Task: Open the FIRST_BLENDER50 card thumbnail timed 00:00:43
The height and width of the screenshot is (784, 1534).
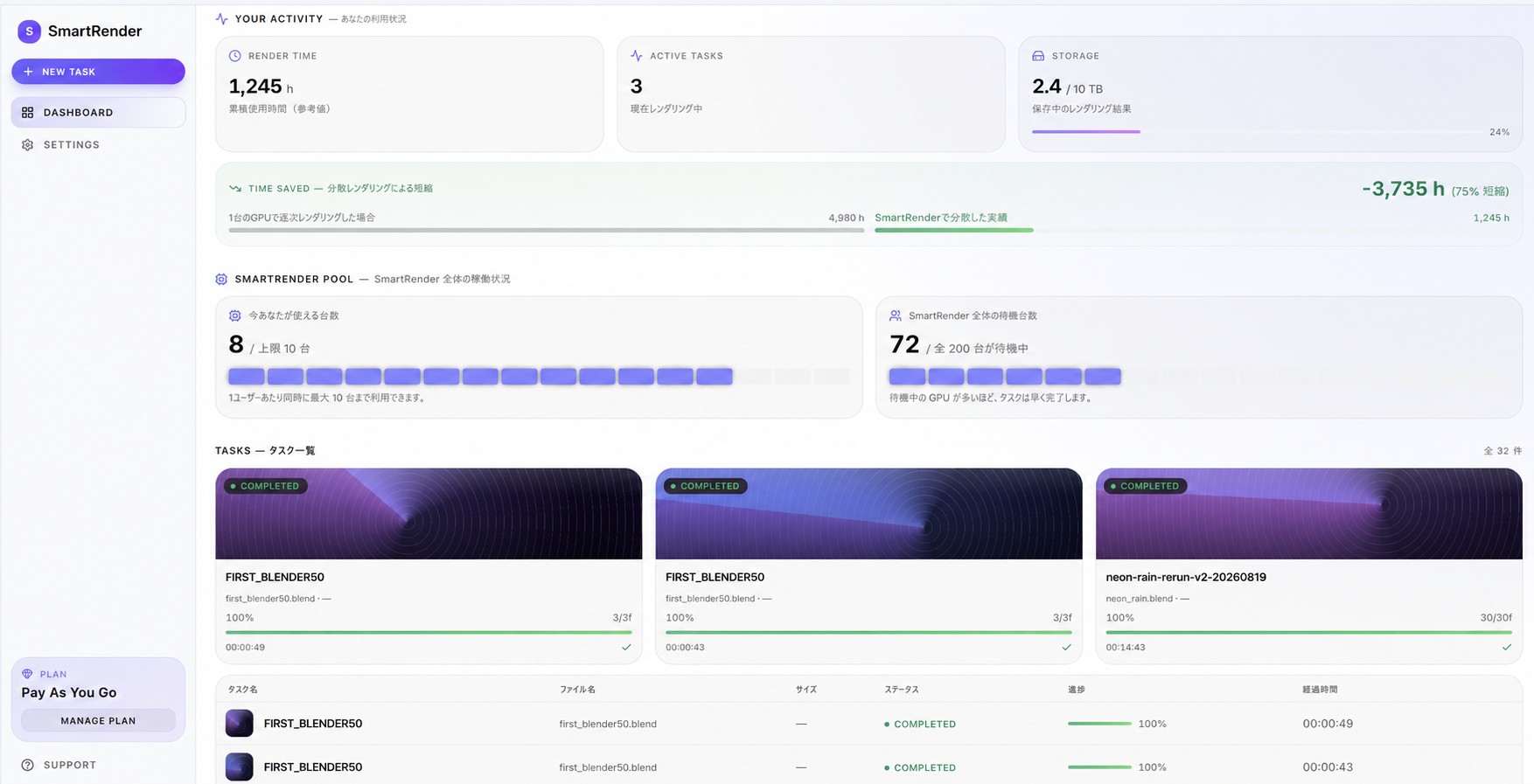Action: tap(868, 514)
